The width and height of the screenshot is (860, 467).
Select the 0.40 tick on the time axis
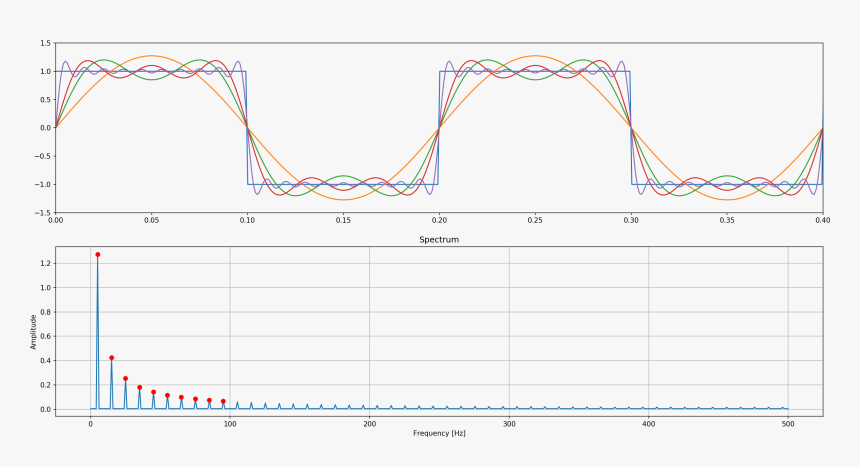pyautogui.click(x=823, y=220)
